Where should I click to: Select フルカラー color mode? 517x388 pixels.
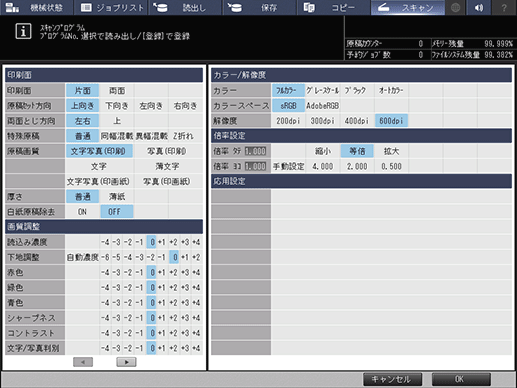tap(288, 90)
